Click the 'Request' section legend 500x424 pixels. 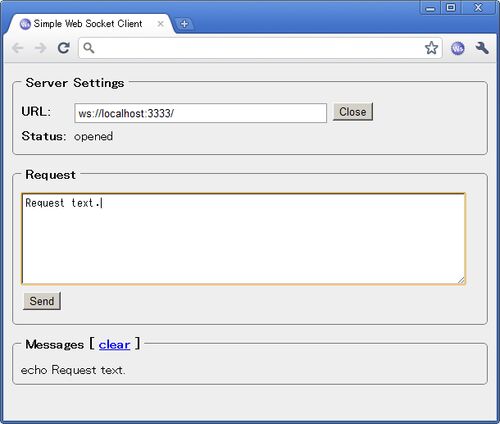pyautogui.click(x=50, y=175)
